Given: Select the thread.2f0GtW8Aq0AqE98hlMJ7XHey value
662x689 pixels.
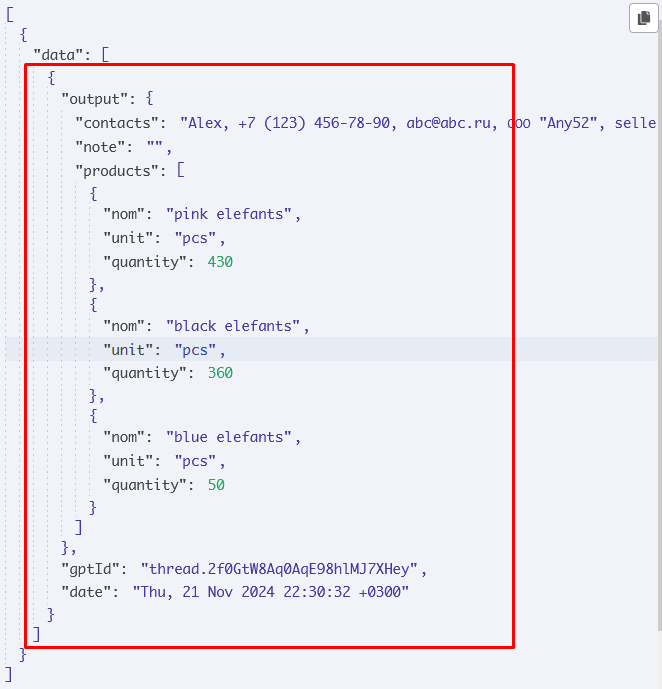Looking at the screenshot, I should 279,569.
